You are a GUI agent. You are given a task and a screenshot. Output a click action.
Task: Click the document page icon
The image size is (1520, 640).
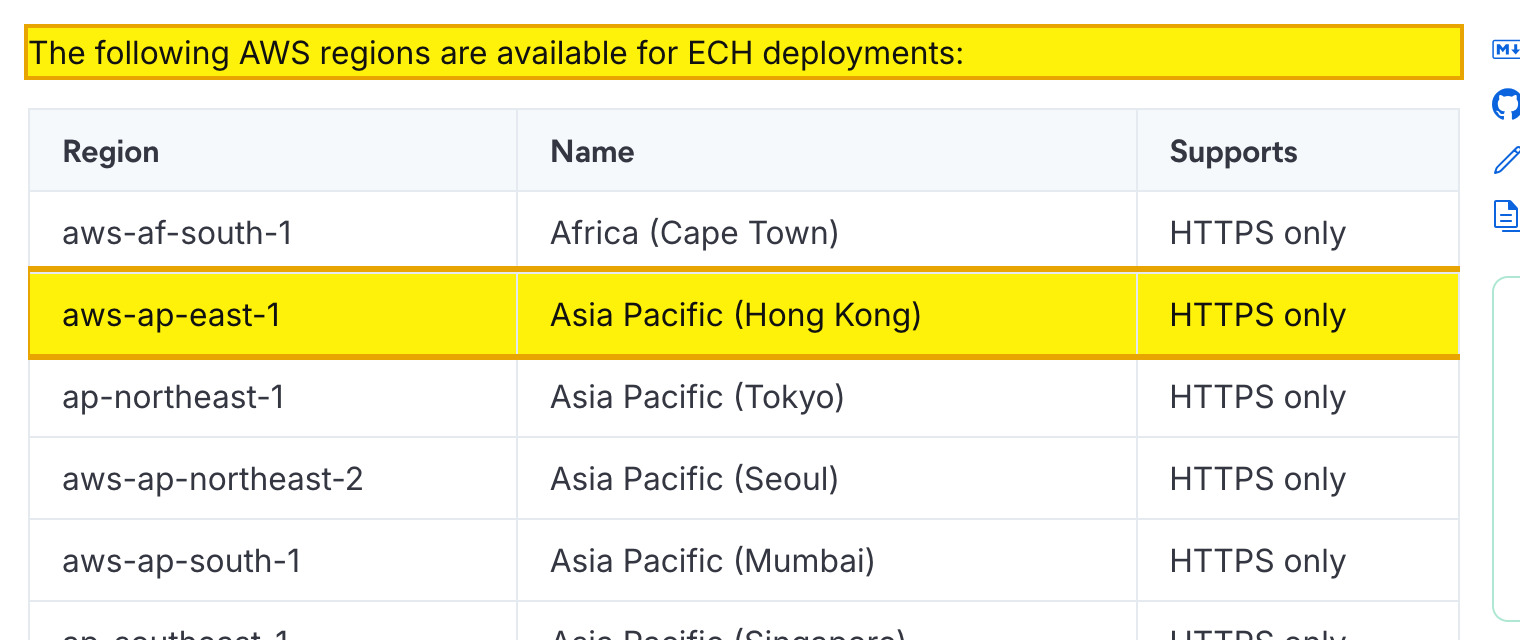pos(1506,214)
